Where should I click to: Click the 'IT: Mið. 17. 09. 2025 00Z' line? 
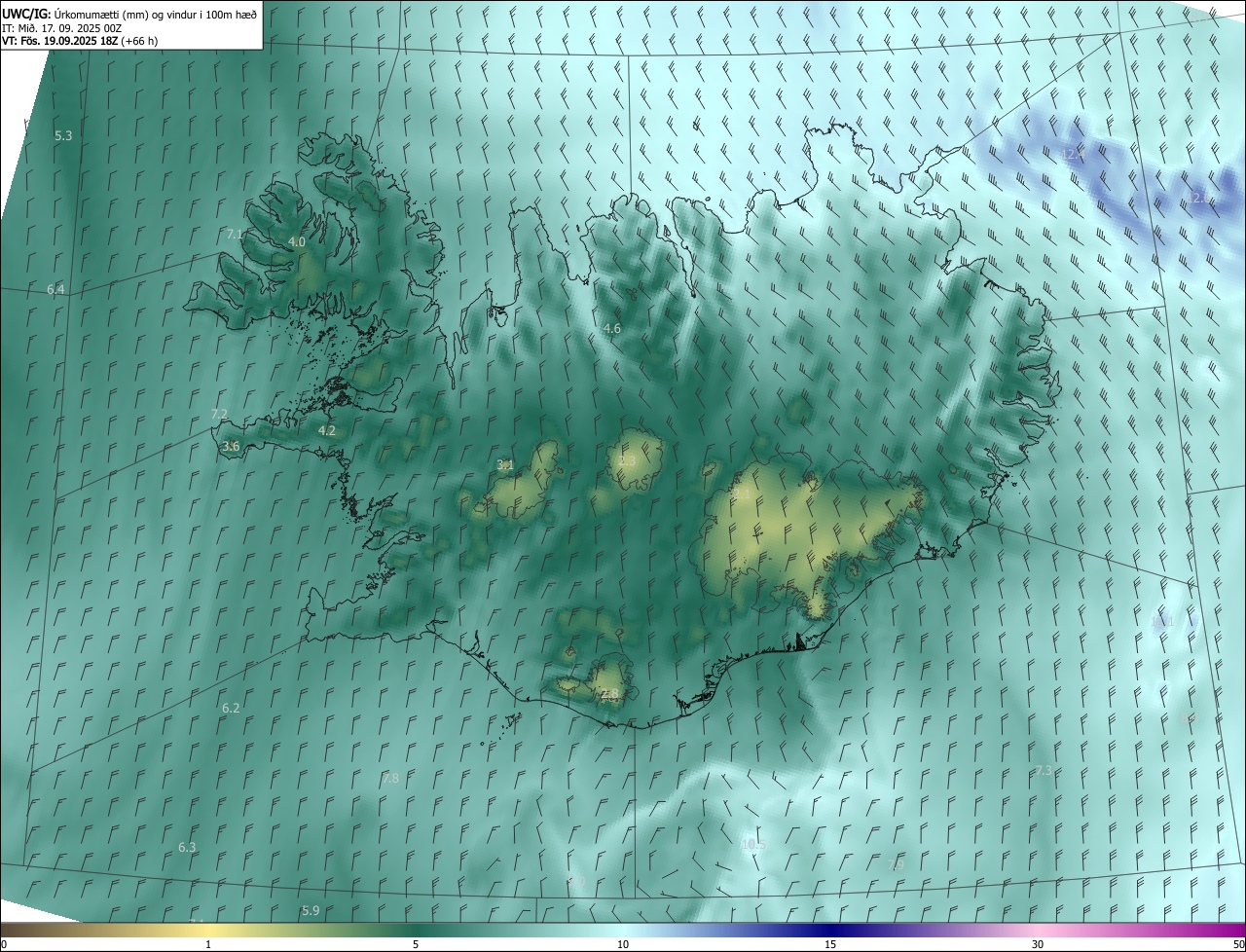pyautogui.click(x=61, y=27)
